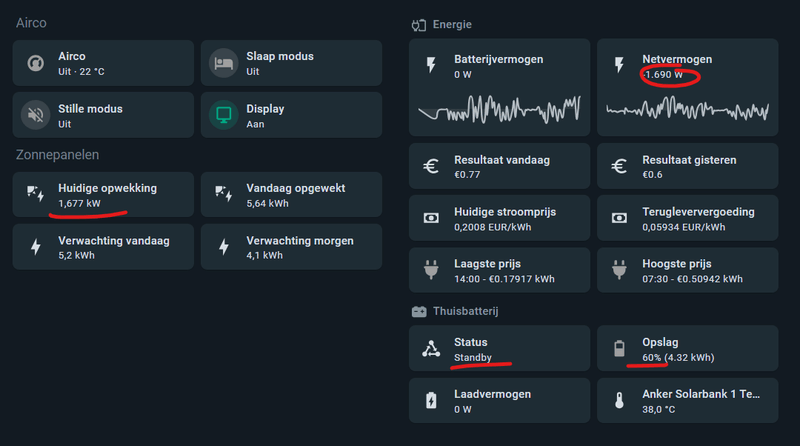Toggle the Slaap modus bed icon
The height and width of the screenshot is (446, 800).
(x=223, y=63)
